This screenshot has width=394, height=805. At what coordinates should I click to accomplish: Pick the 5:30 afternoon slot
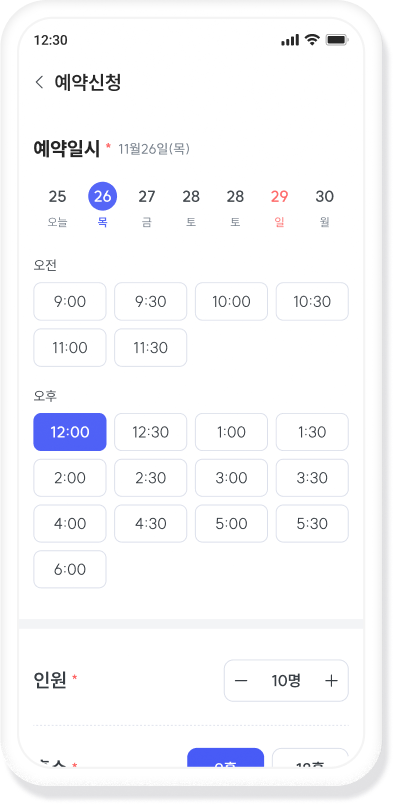pos(312,524)
